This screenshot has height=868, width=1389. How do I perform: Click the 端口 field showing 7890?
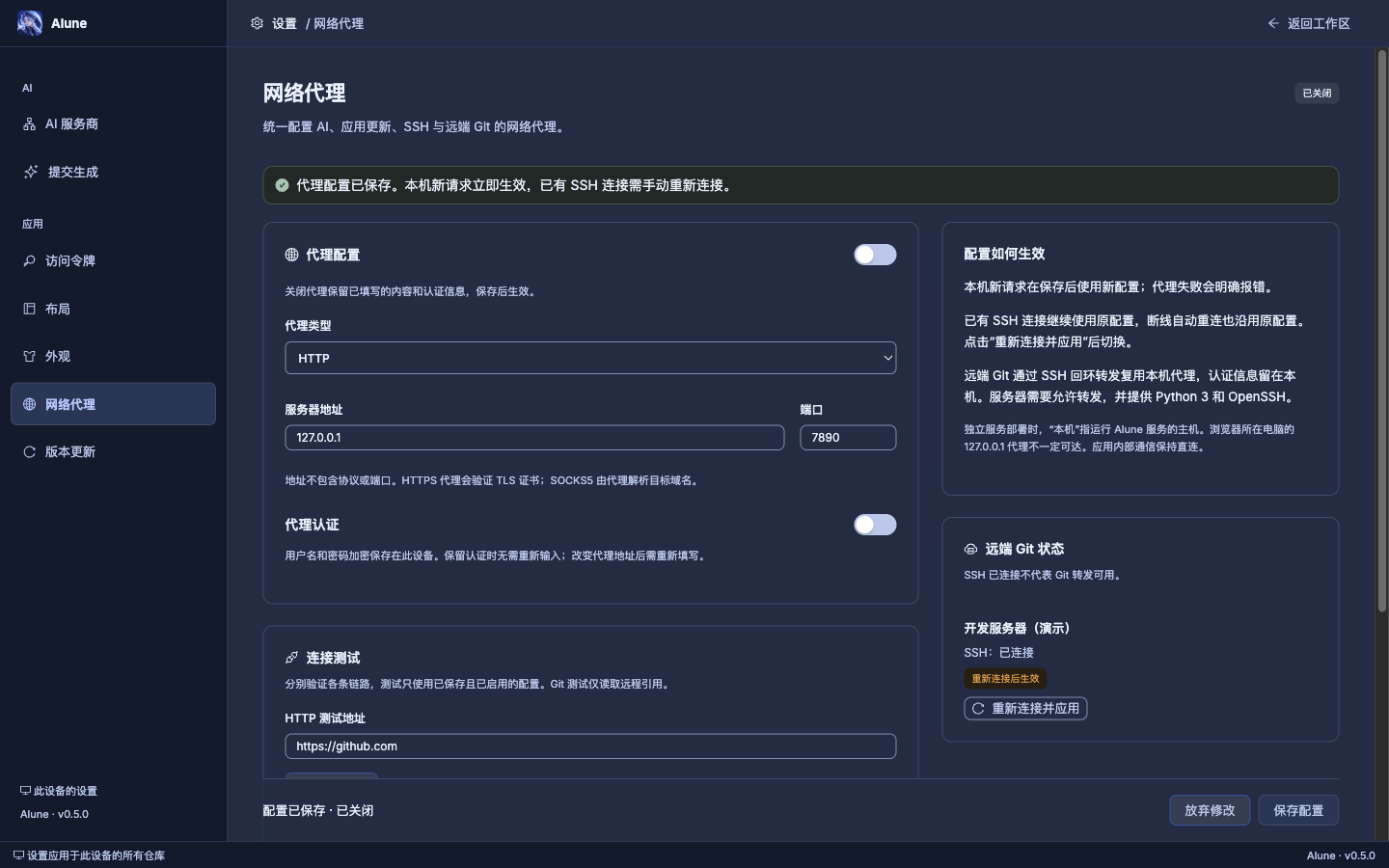point(848,437)
